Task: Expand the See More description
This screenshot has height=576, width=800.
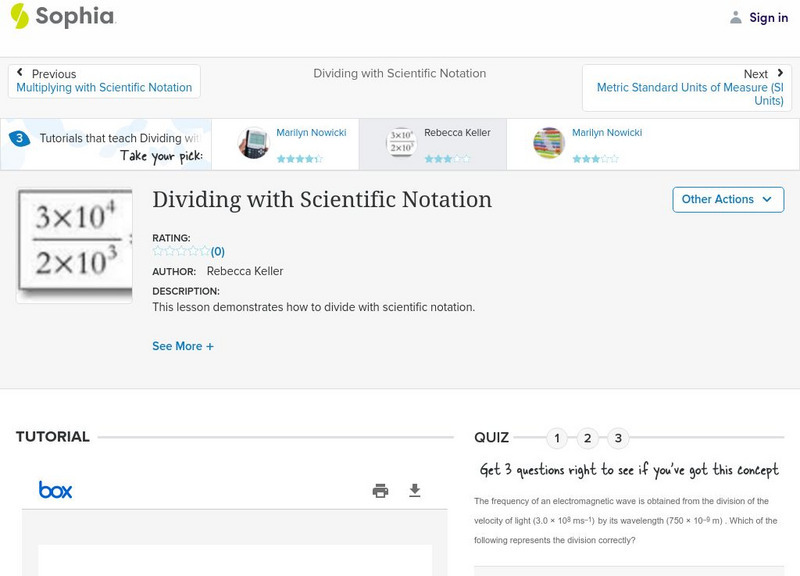Action: pos(183,346)
